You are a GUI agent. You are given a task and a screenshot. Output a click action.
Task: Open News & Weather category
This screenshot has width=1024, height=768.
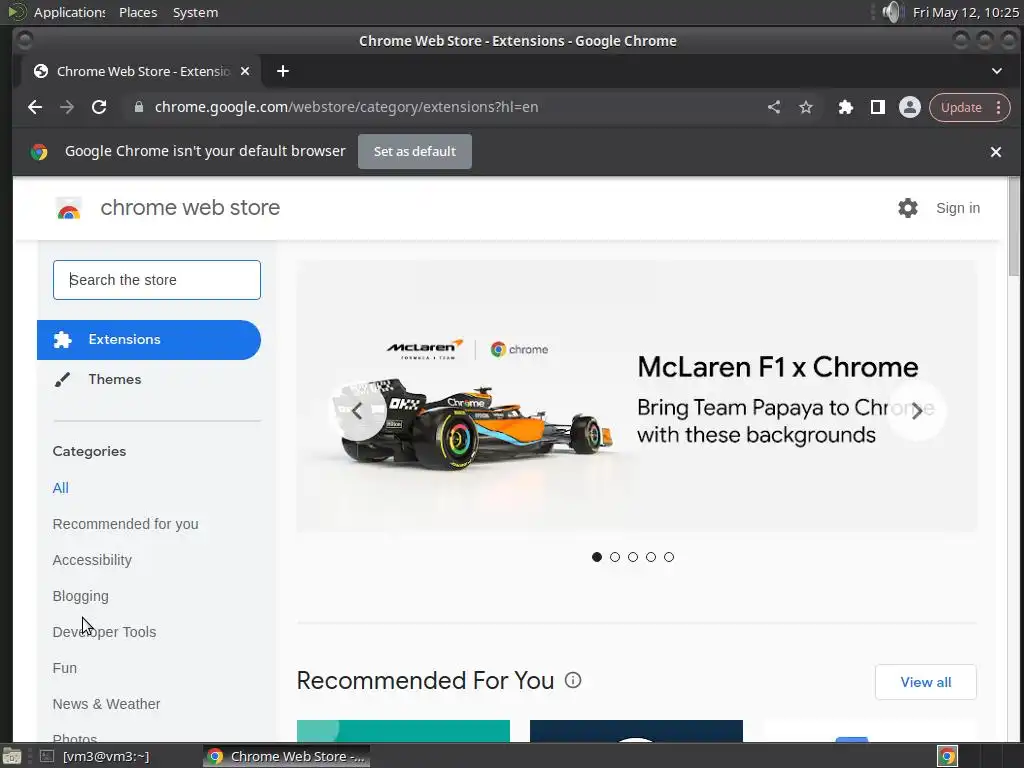tap(106, 703)
